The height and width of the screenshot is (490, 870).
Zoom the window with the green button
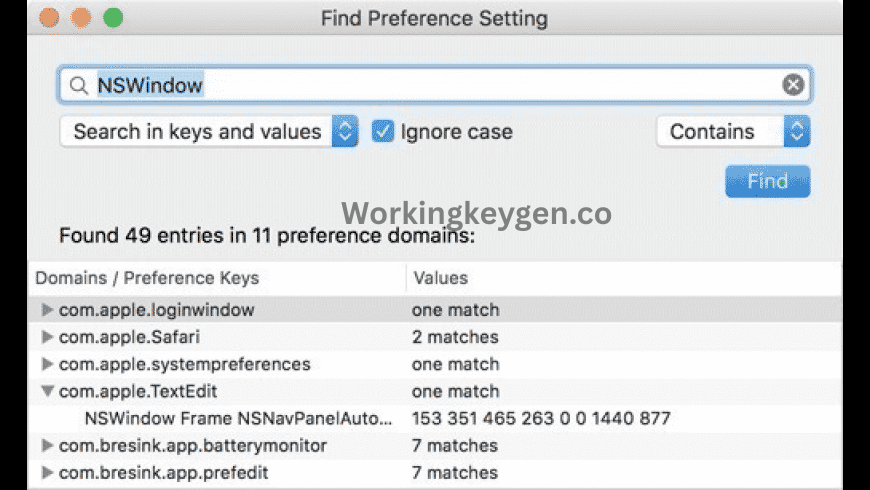point(113,18)
